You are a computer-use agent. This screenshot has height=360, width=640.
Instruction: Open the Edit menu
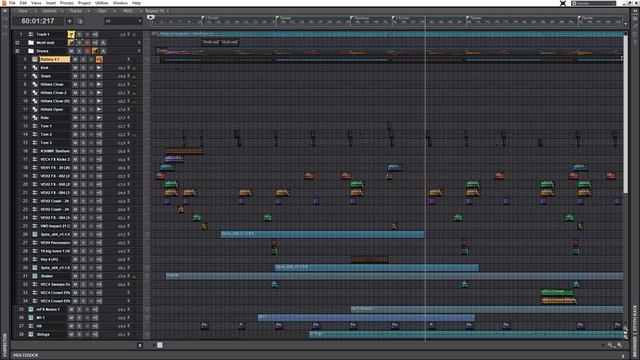[x=23, y=3]
